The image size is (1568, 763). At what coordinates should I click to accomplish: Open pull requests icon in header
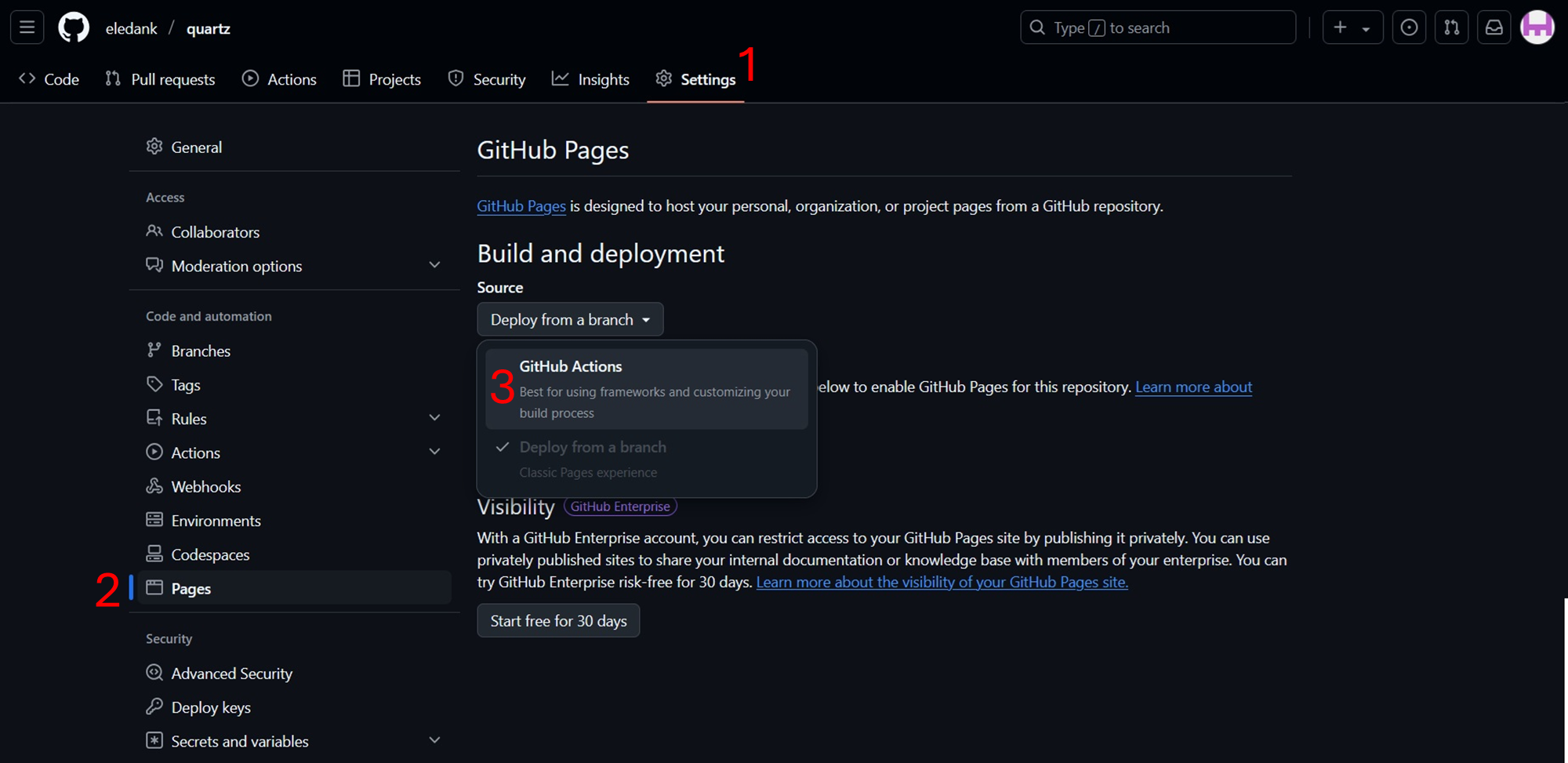click(x=1451, y=27)
